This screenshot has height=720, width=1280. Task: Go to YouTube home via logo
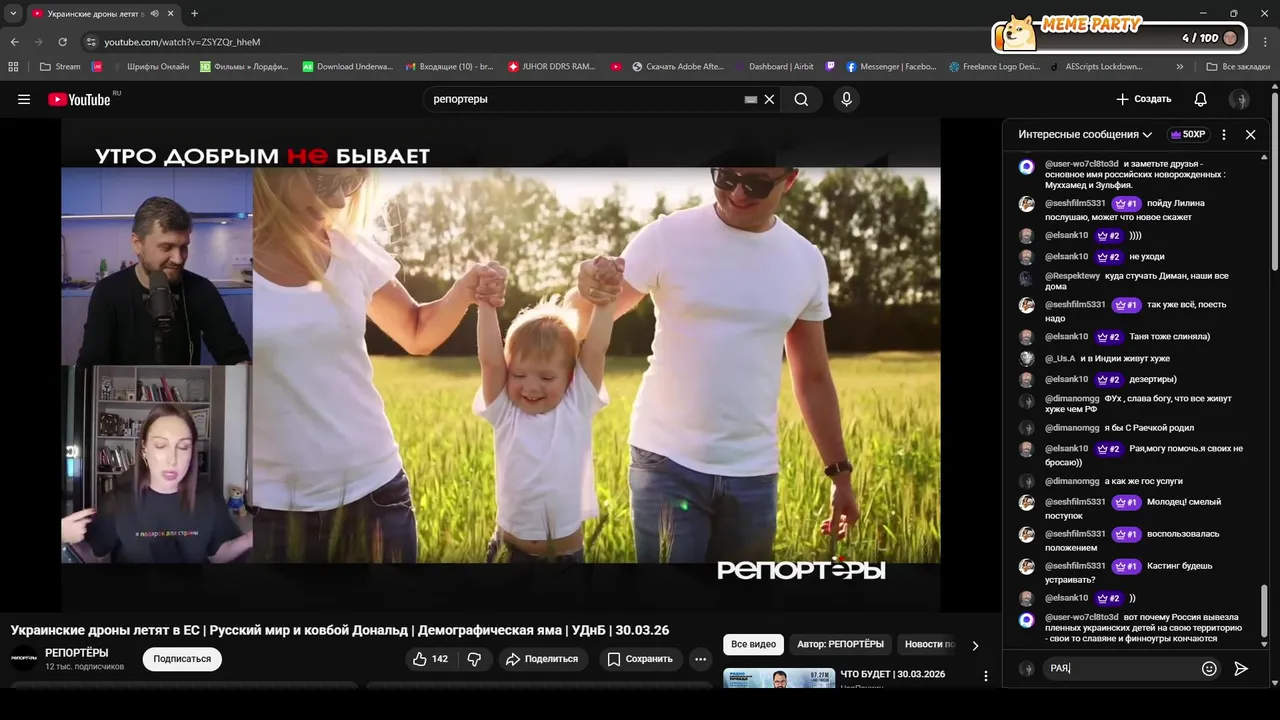point(79,99)
